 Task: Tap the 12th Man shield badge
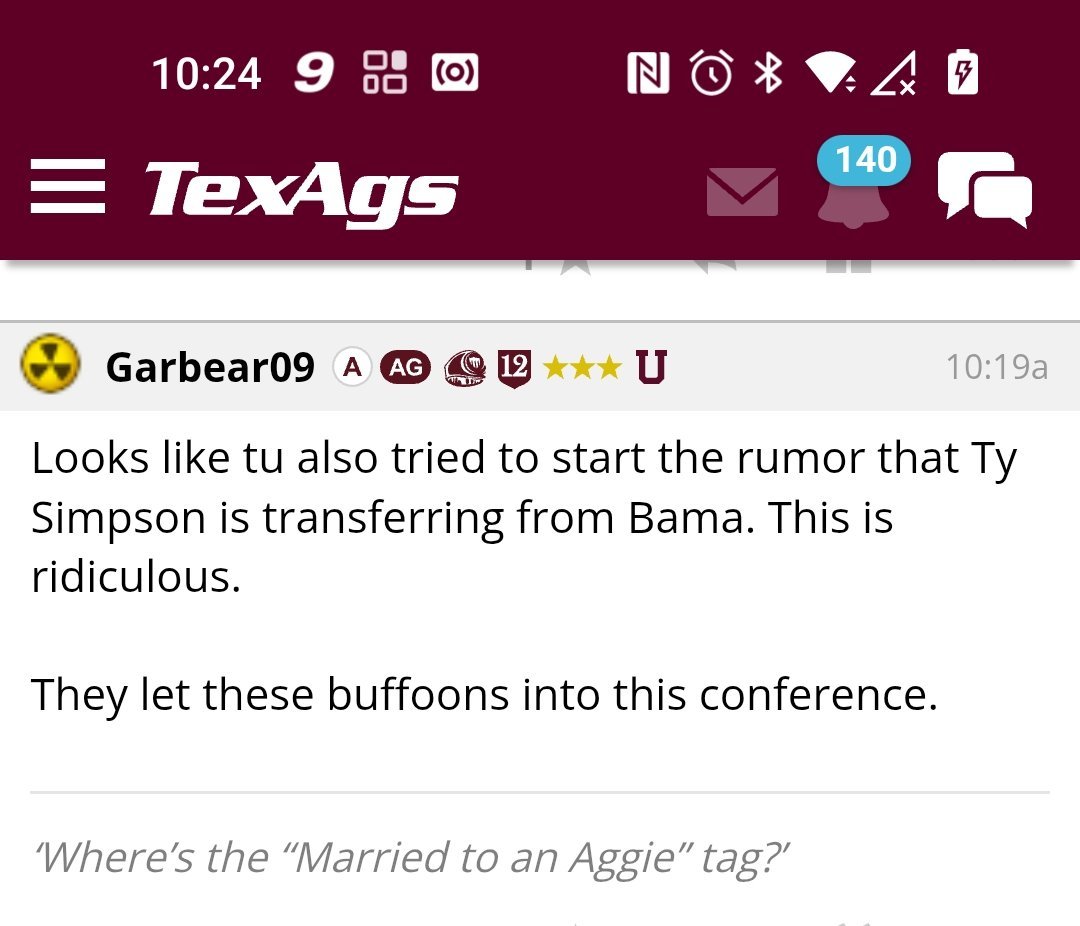click(513, 368)
